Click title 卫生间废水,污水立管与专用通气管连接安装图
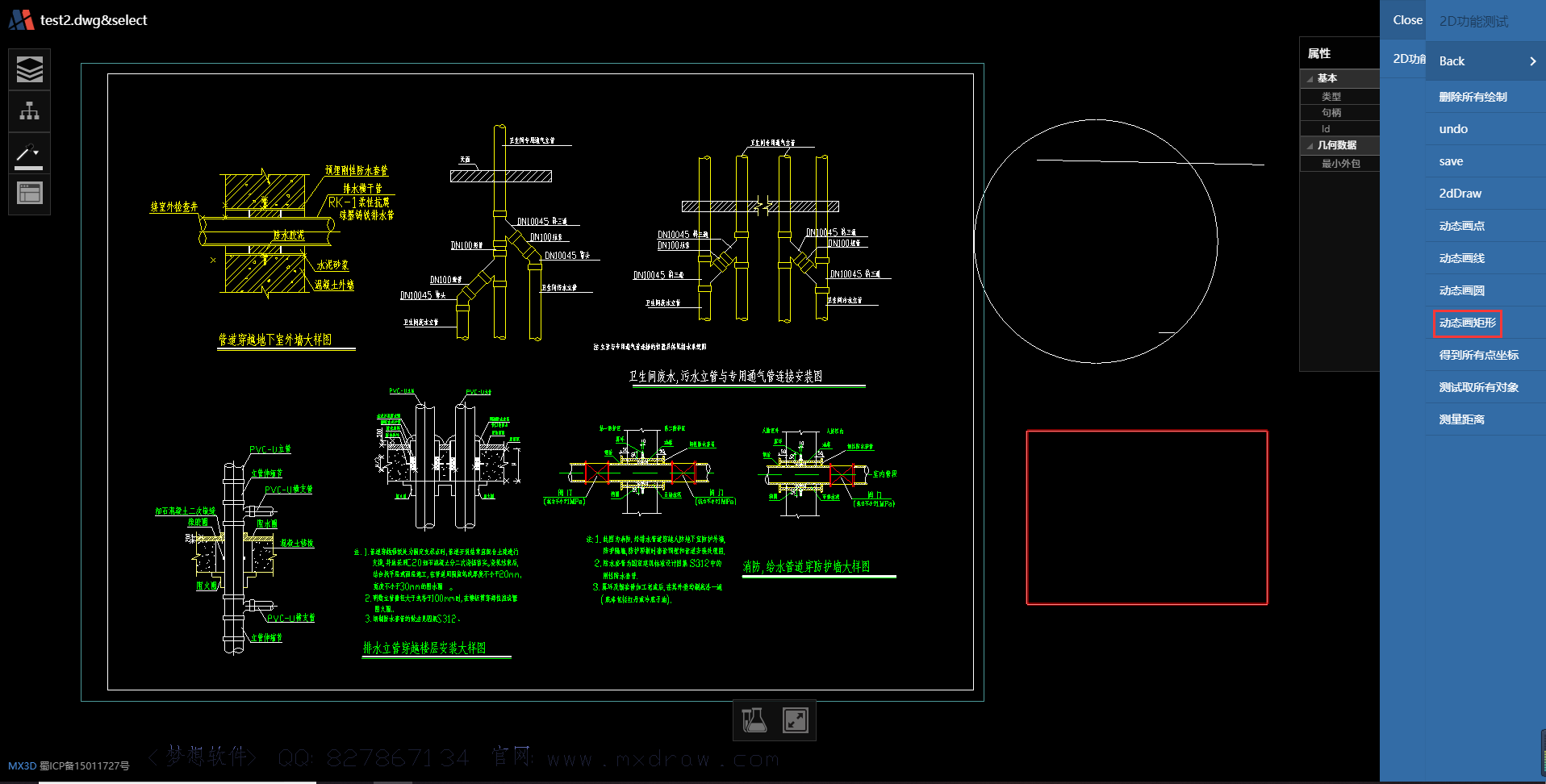The width and height of the screenshot is (1546, 784). point(726,376)
